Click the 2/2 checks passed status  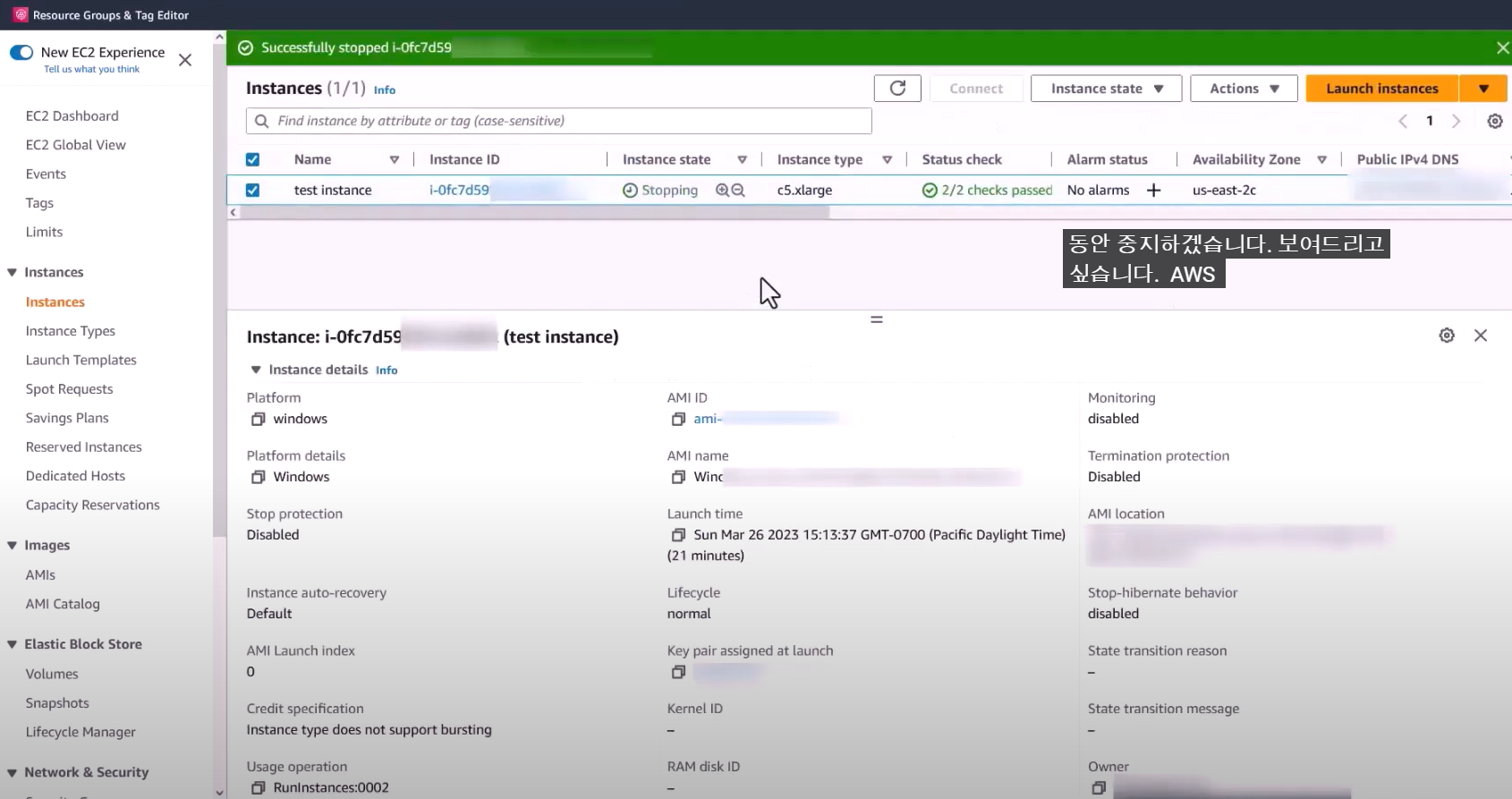point(988,190)
